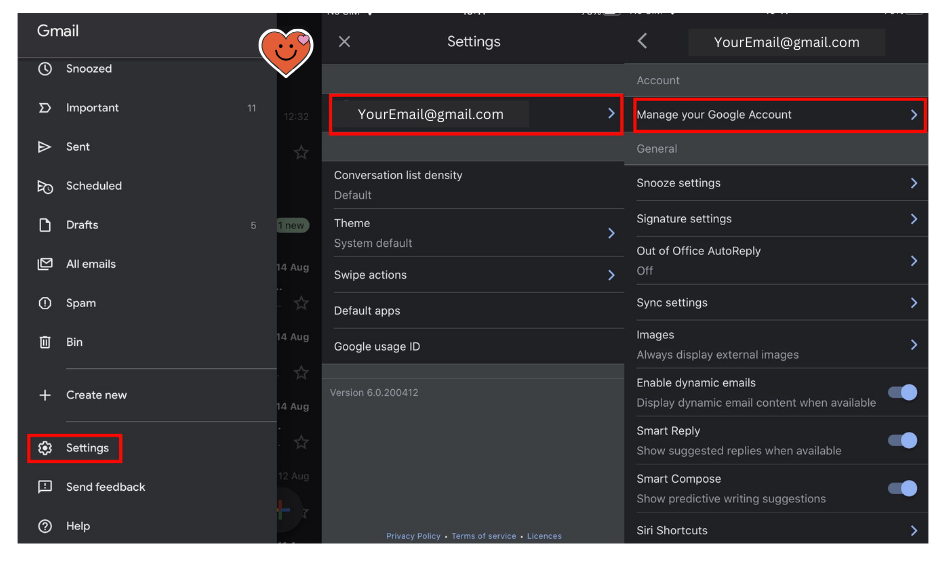
Task: Click the Drafts document icon
Action: pos(45,225)
